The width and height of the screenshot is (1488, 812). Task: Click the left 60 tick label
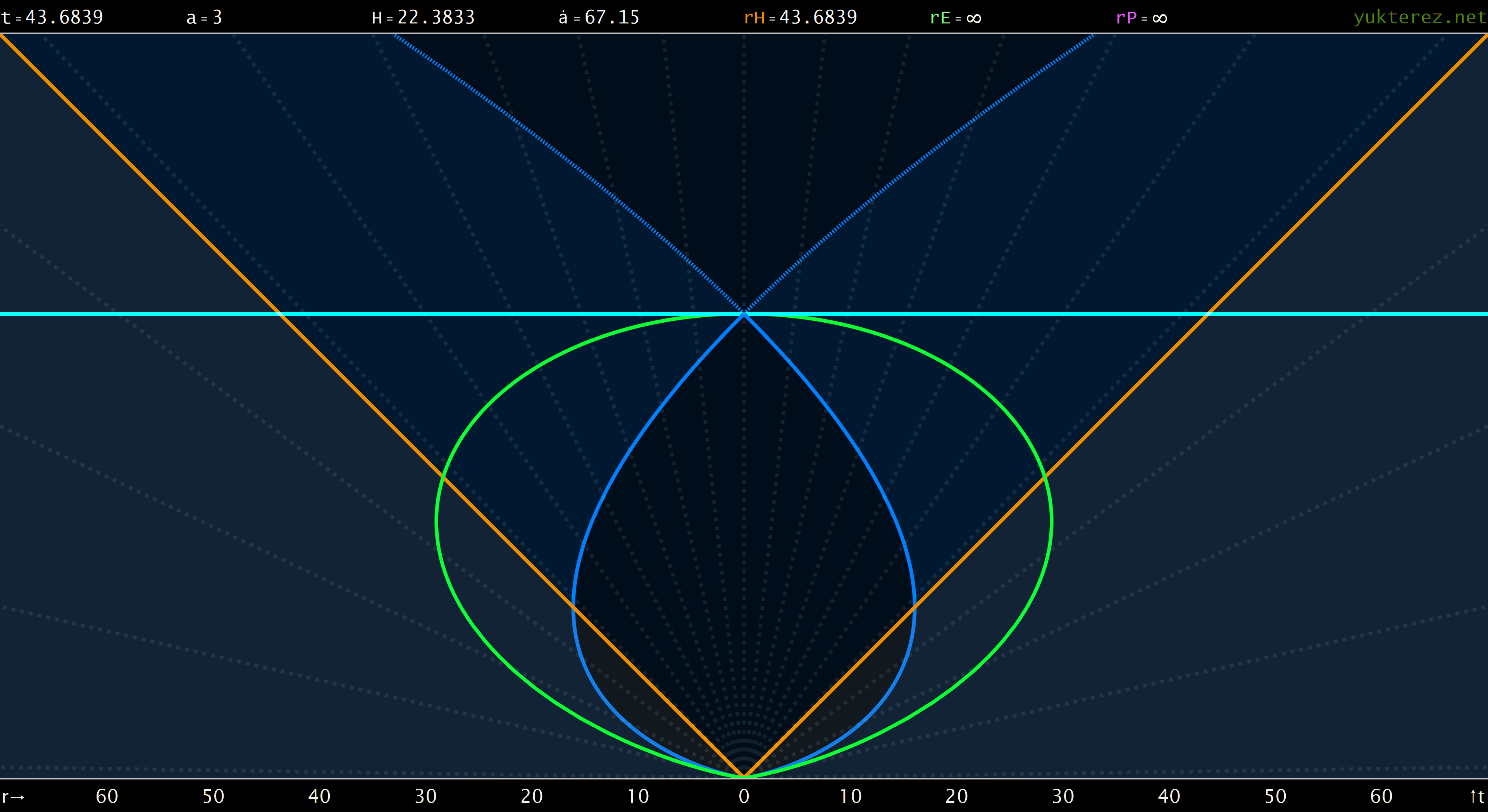107,797
